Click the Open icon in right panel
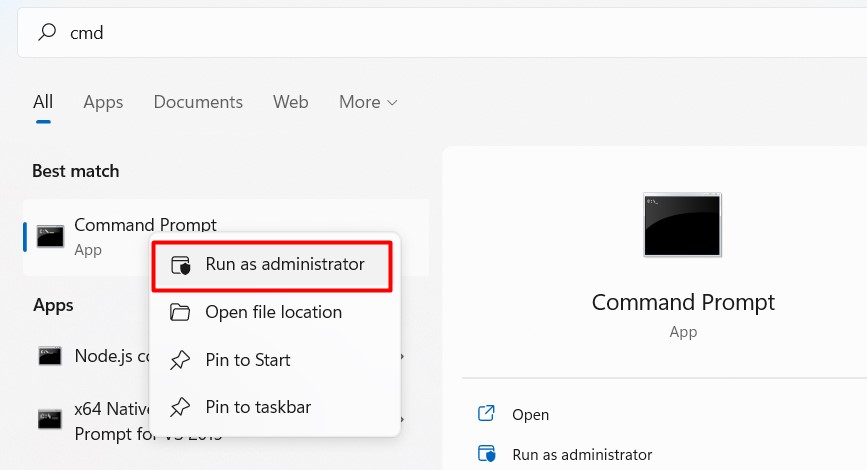The image size is (867, 470). pos(487,414)
